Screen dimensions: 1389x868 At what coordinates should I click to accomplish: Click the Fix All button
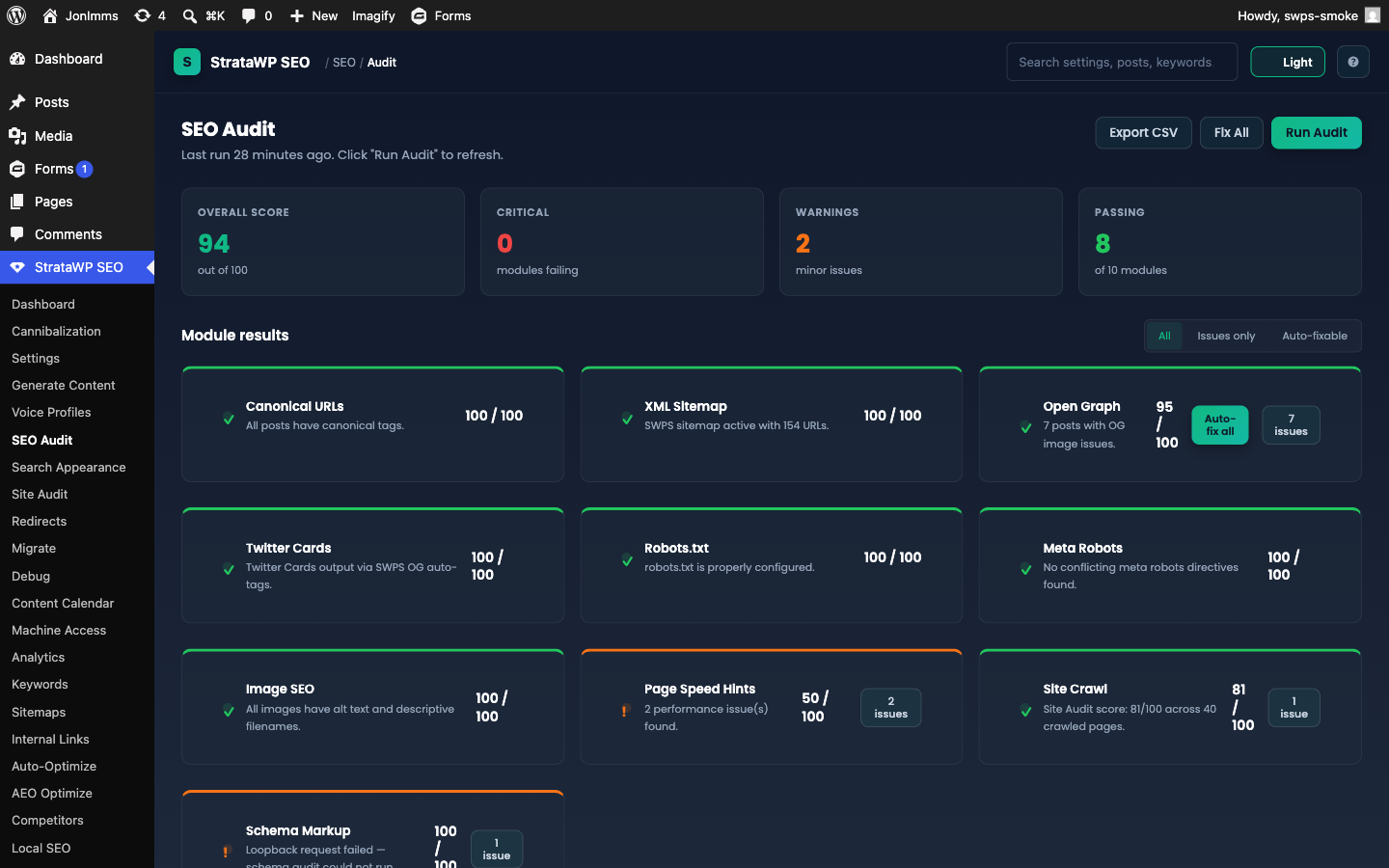(1232, 133)
